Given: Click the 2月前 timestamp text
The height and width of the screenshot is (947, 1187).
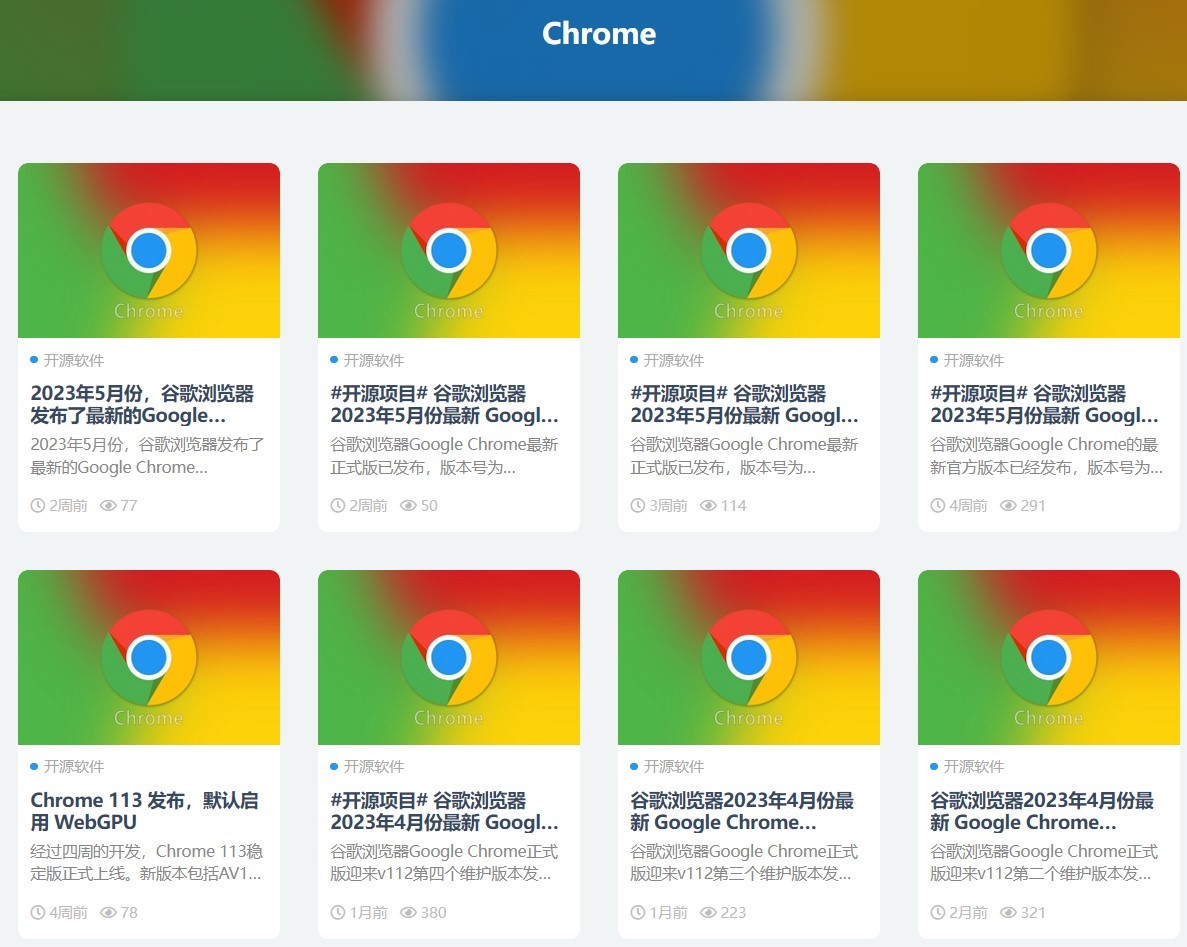Looking at the screenshot, I should 968,913.
